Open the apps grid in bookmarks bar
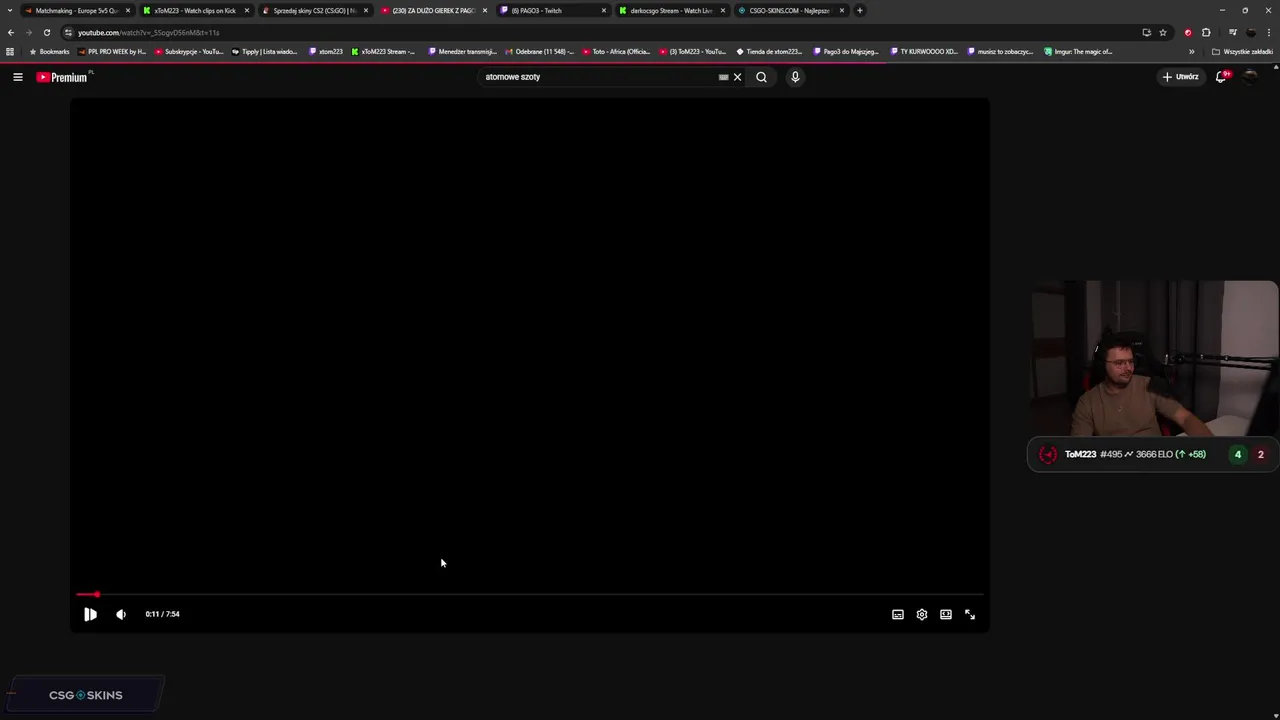1280x720 pixels. click(x=10, y=52)
